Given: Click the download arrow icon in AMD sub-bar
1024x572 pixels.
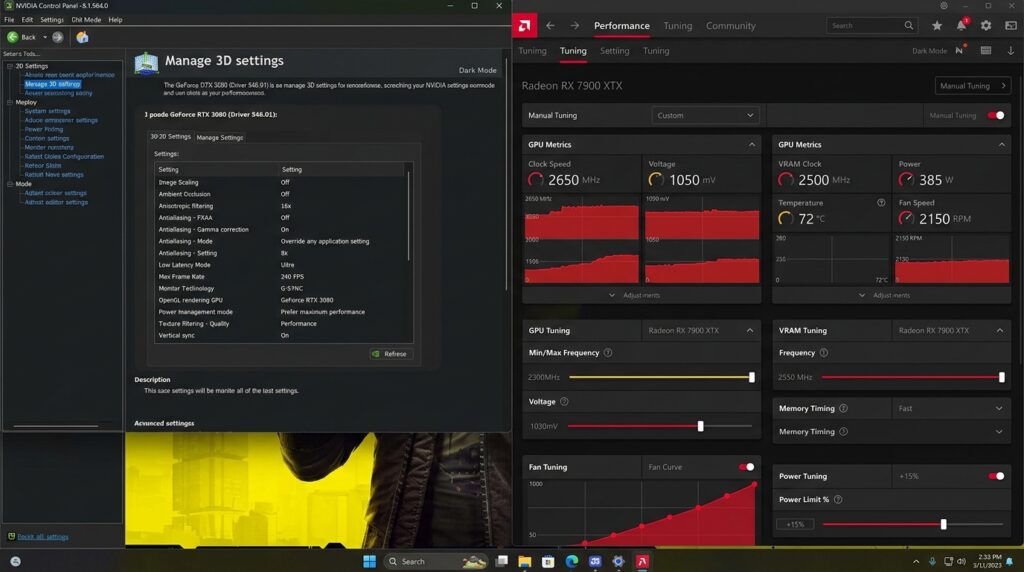Looking at the screenshot, I should pos(1010,50).
